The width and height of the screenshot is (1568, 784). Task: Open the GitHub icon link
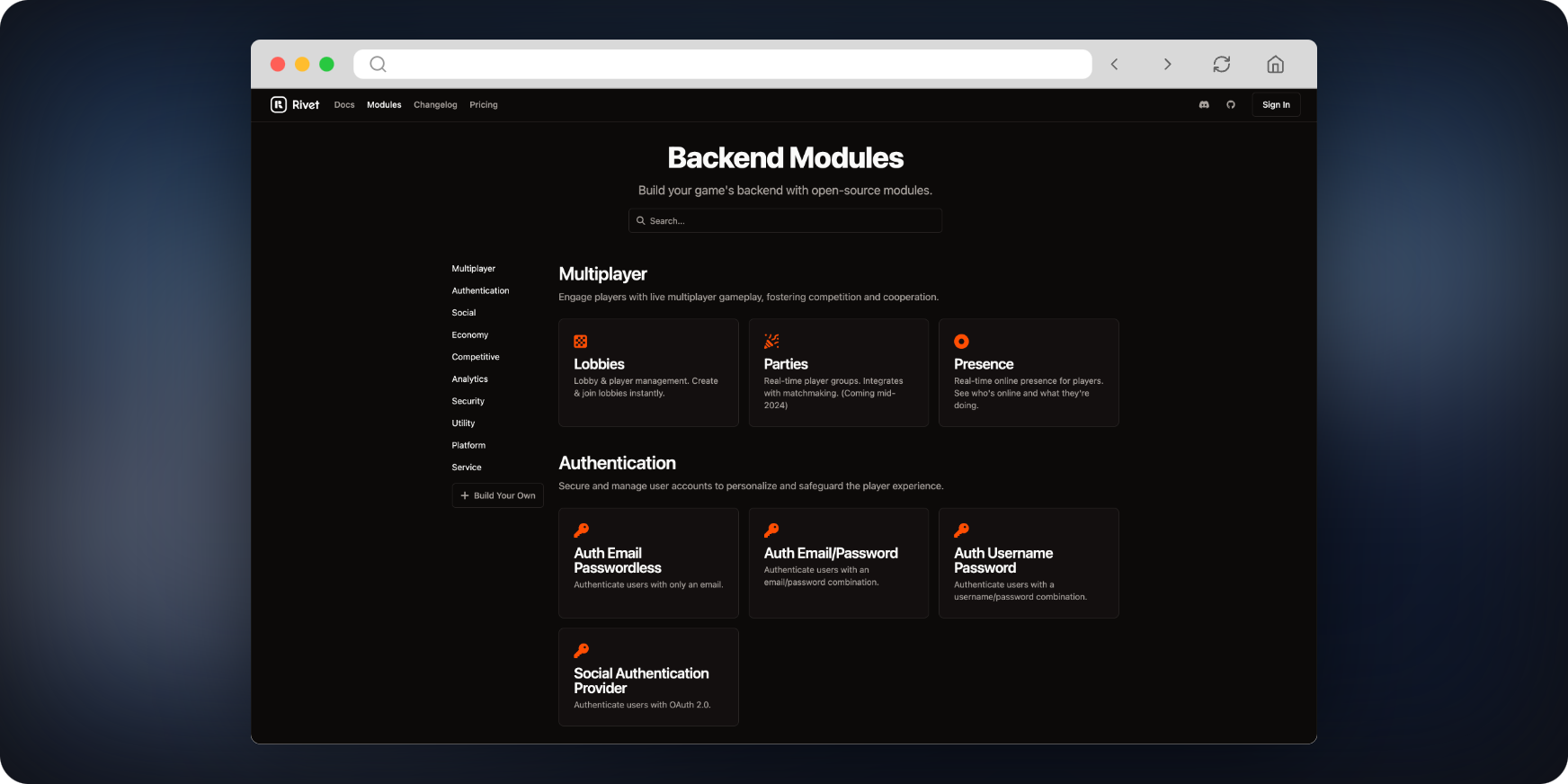point(1231,105)
